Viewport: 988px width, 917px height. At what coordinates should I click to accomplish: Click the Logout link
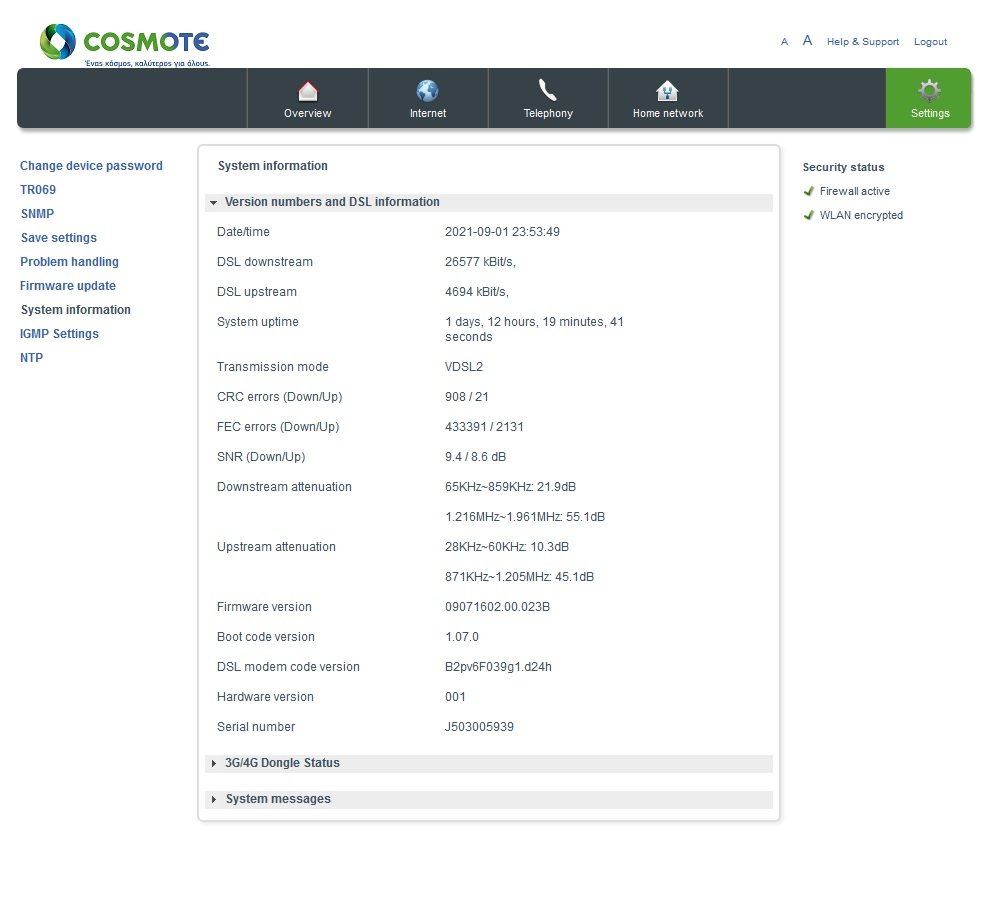click(x=930, y=42)
